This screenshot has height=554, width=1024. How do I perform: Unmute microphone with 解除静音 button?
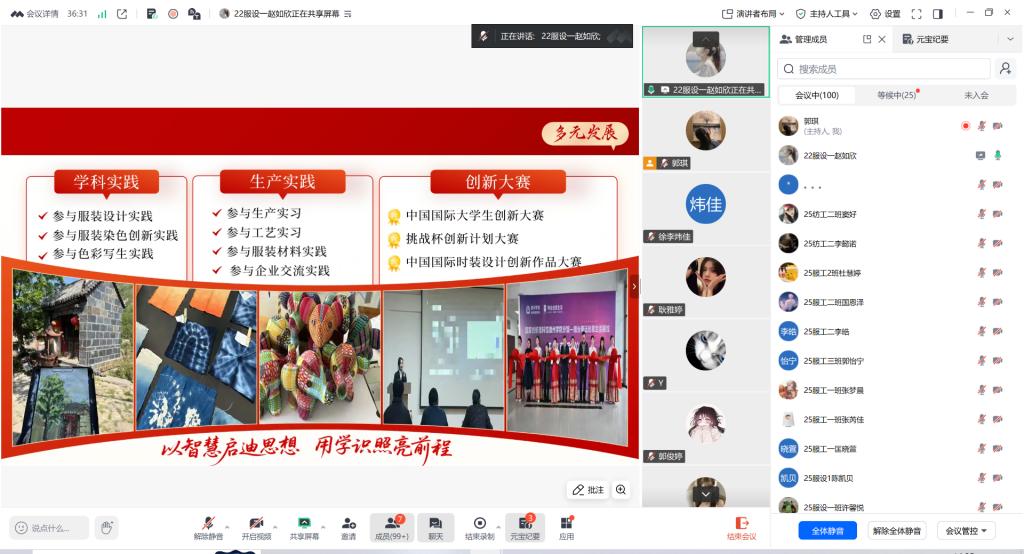click(x=207, y=527)
